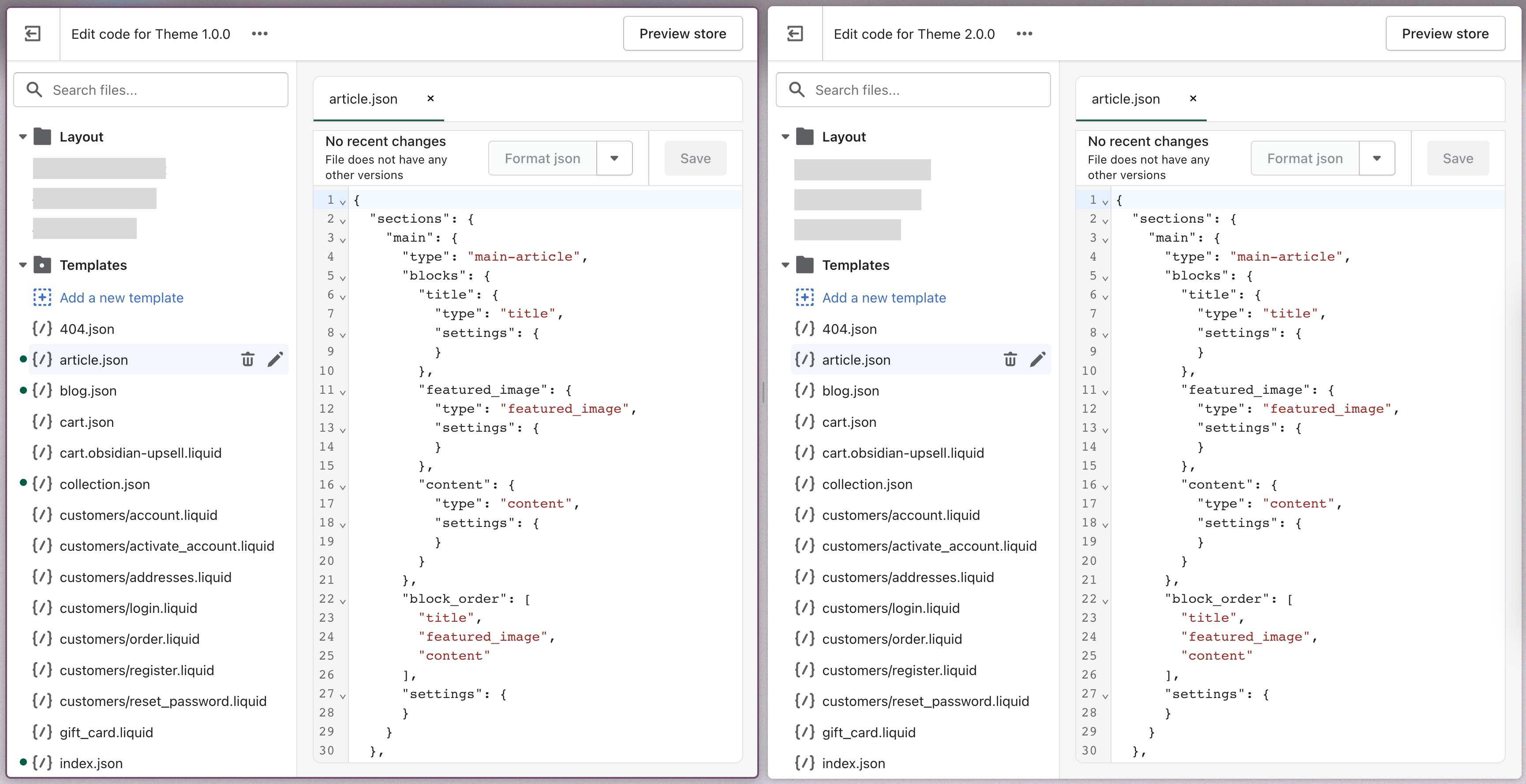Delete article.json with trash icon in Theme 1.0.0
Image resolution: width=1526 pixels, height=784 pixels.
[247, 359]
